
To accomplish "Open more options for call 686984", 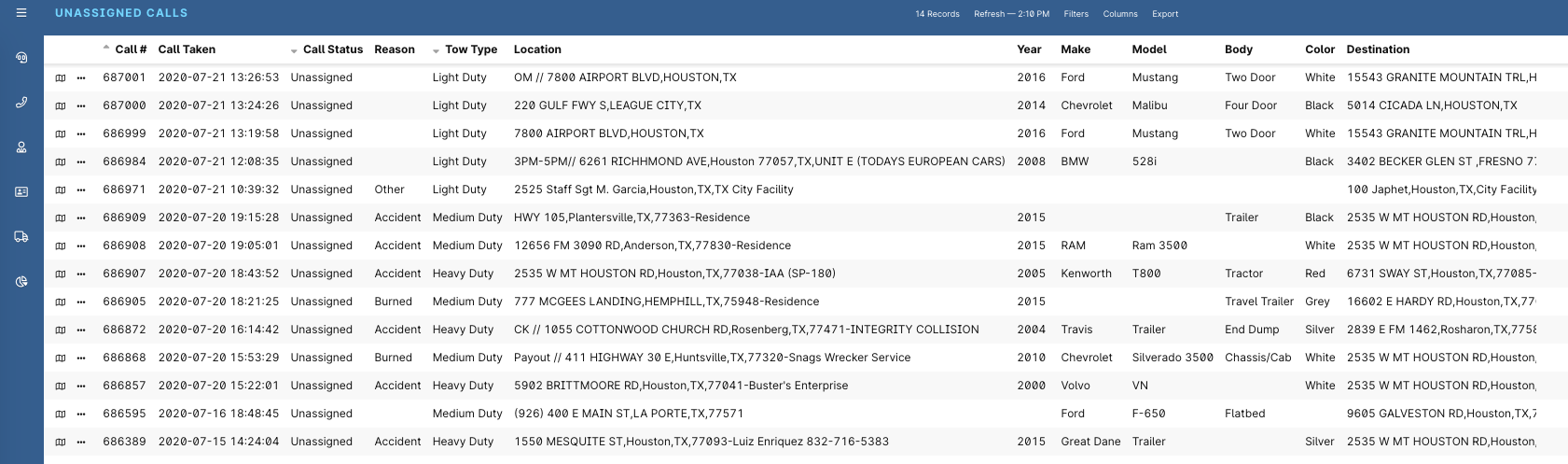I will pos(81,162).
